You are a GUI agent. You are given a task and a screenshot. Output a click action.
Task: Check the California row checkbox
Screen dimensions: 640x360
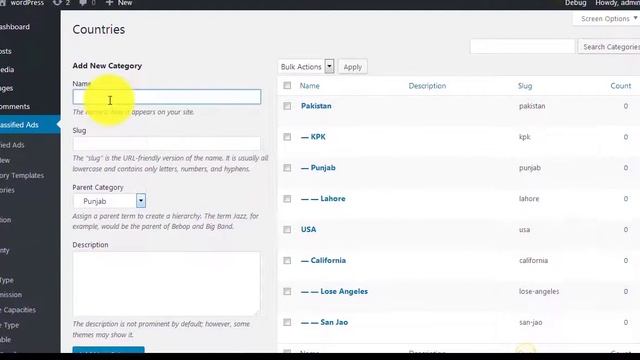click(x=287, y=260)
